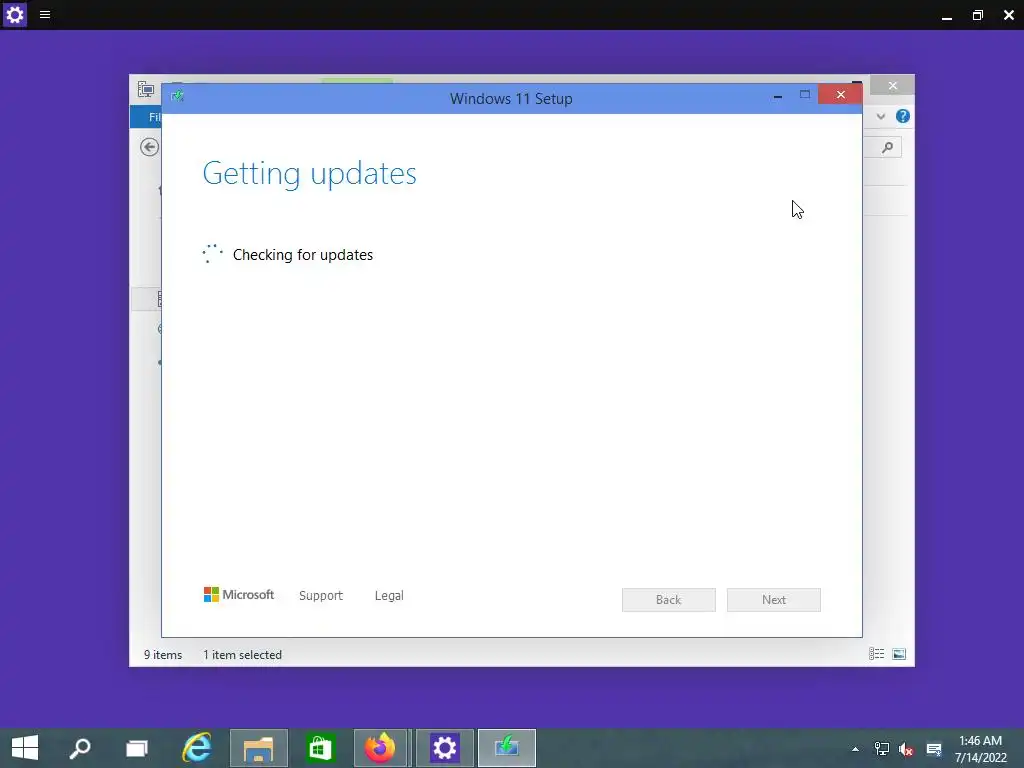
Task: Open the hamburger menu in the top bar
Action: (x=45, y=14)
